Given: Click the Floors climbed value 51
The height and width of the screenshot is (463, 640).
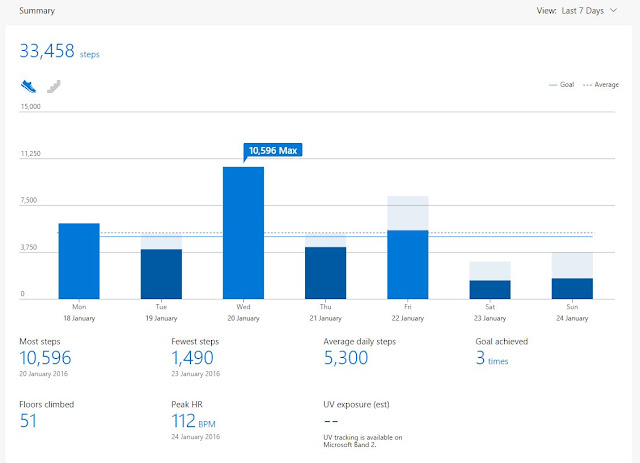Looking at the screenshot, I should coord(28,421).
